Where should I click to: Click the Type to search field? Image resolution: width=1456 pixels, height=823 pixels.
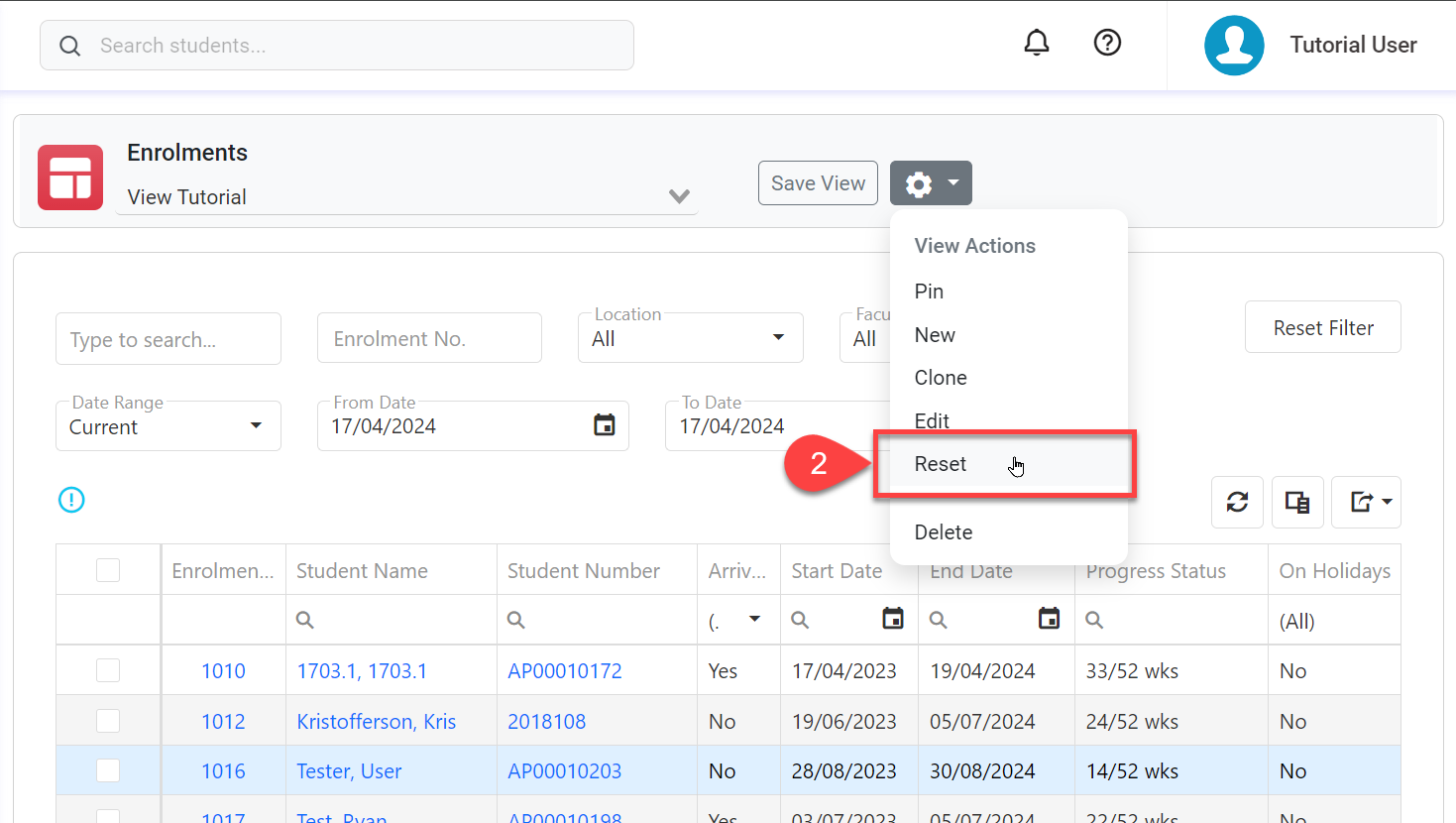point(168,339)
